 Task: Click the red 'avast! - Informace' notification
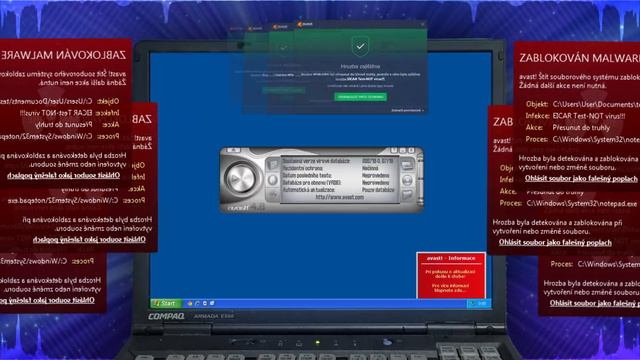(451, 275)
